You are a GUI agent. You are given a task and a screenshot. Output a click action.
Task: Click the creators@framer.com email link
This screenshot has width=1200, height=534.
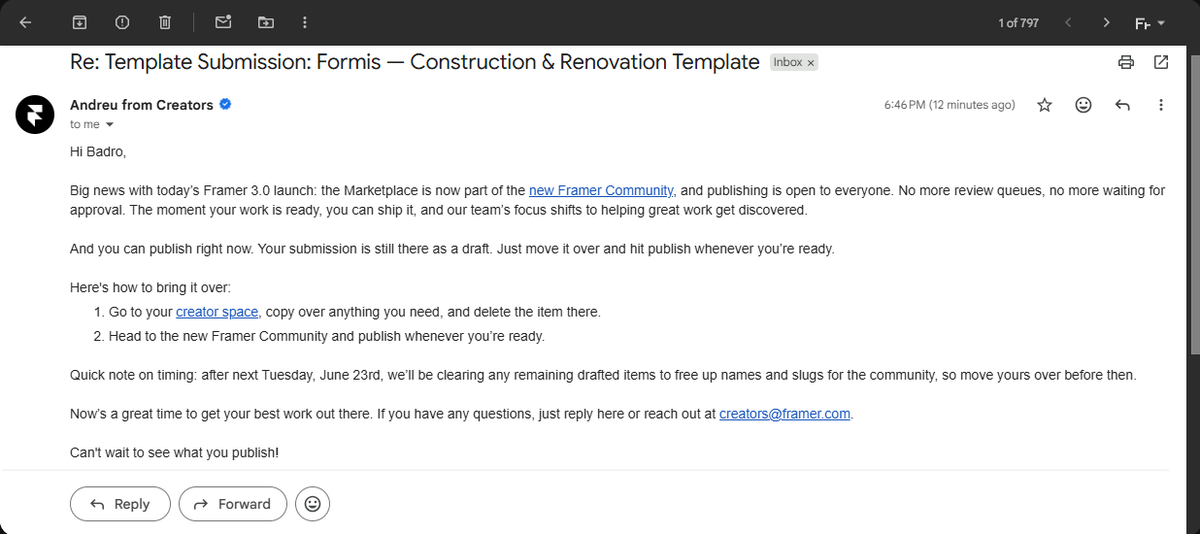(785, 413)
